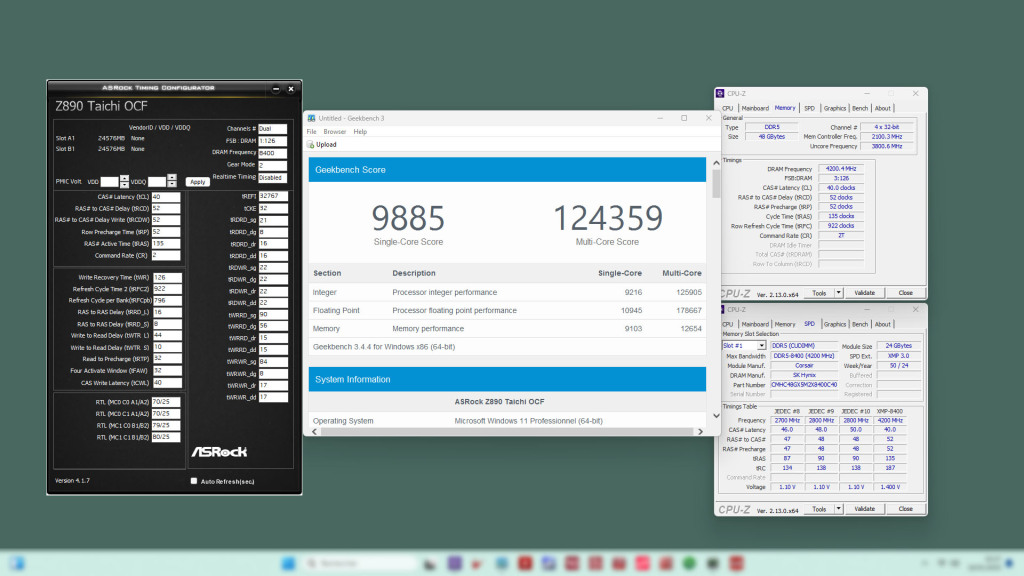Click the taskbar search box
The height and width of the screenshot is (576, 1024).
coord(360,563)
